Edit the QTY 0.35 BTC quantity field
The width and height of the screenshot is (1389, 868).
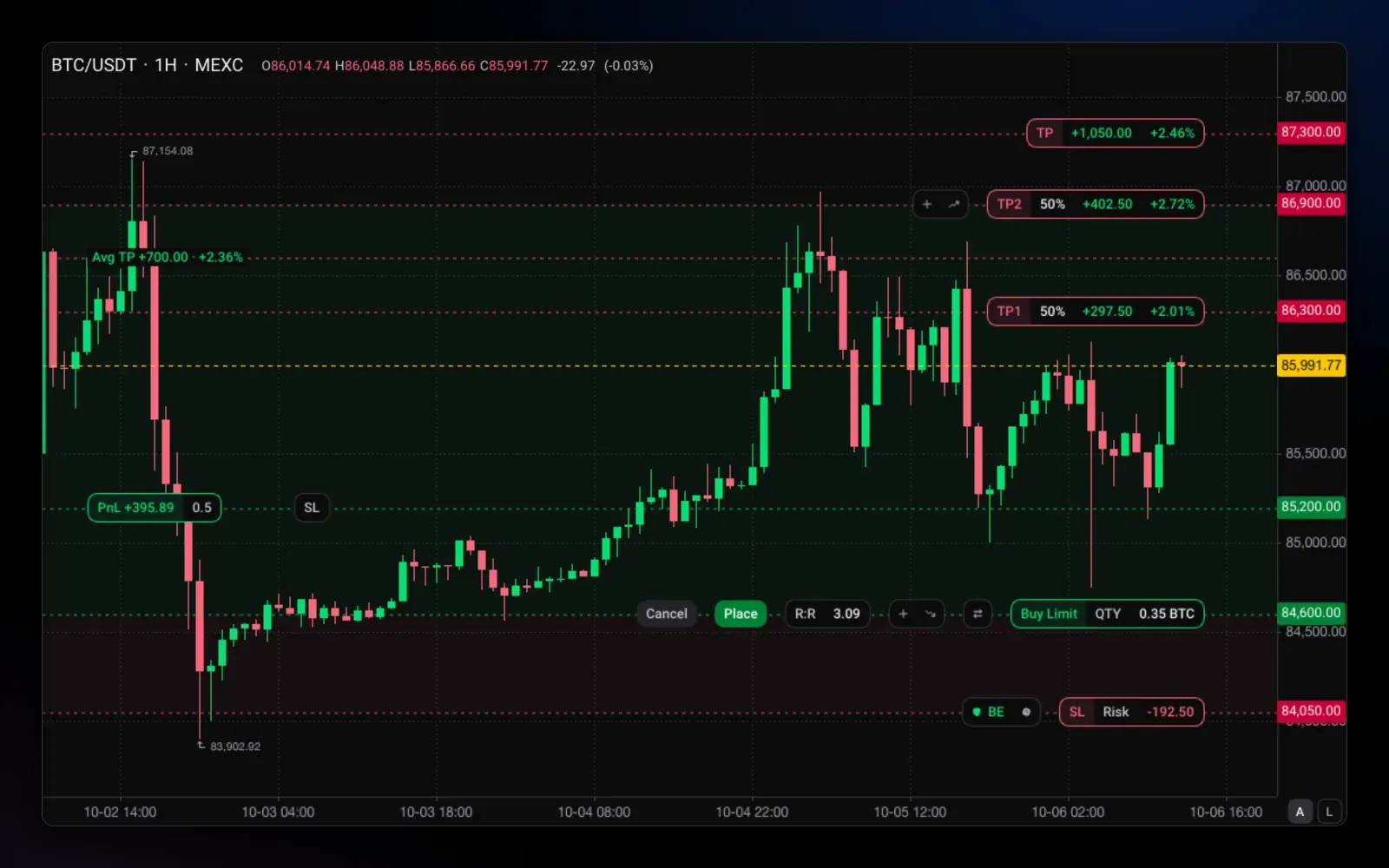[x=1144, y=615]
